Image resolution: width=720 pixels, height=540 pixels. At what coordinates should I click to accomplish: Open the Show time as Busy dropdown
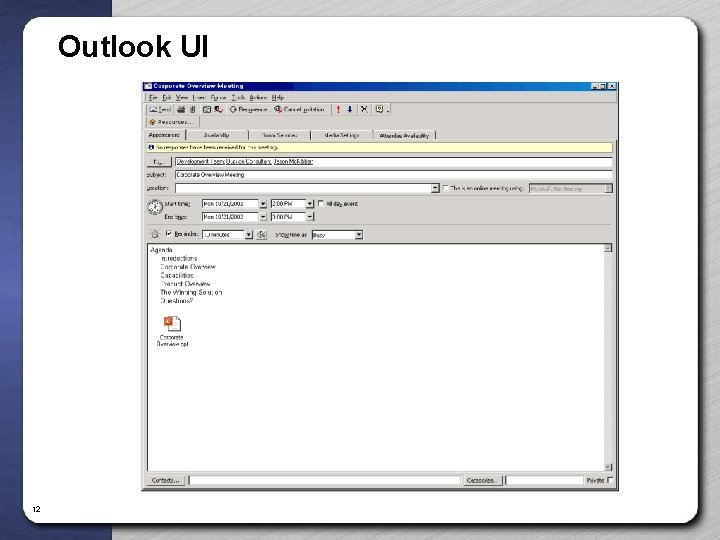click(x=359, y=235)
